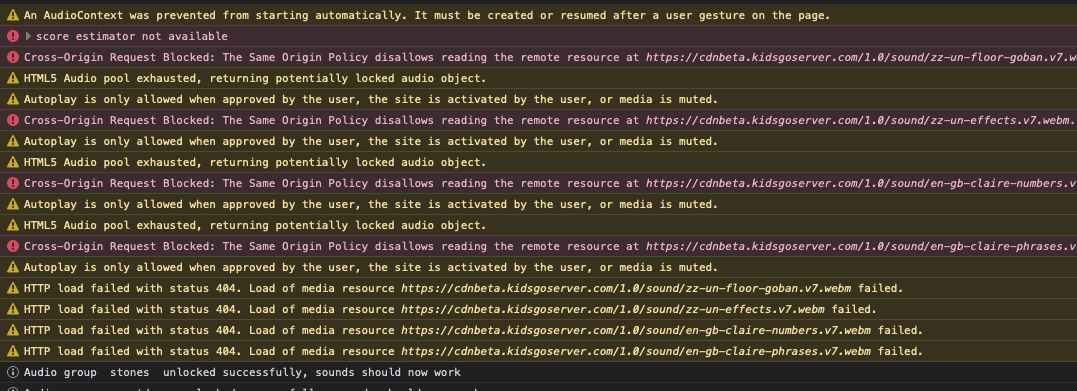Click error icon on Cross-Origin en-gb-claire-phrases row
This screenshot has height=391, width=1077.
(x=12, y=246)
